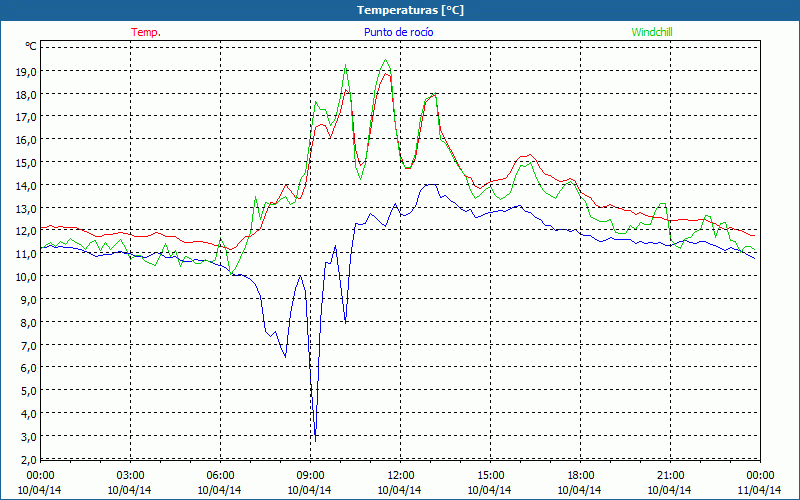
Task: Select the red "Temp." legend label
Action: pyautogui.click(x=146, y=32)
